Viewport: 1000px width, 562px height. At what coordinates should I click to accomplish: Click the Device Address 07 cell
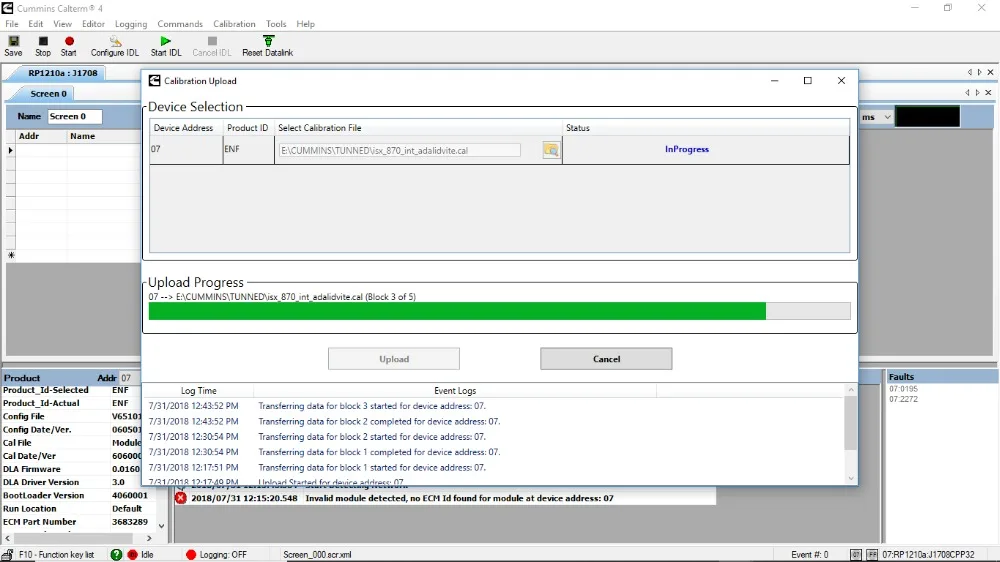pos(186,149)
